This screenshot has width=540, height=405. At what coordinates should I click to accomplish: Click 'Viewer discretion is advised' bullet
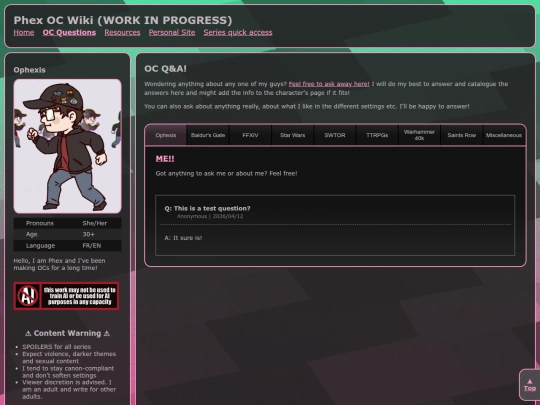(69, 390)
